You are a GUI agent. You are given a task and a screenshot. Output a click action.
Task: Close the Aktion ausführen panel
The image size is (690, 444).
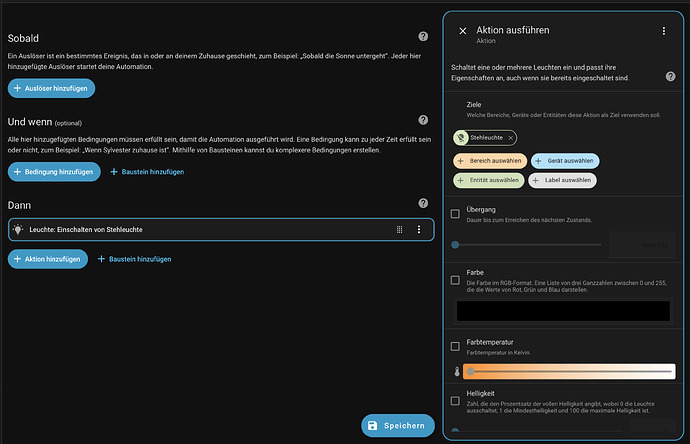(x=462, y=31)
